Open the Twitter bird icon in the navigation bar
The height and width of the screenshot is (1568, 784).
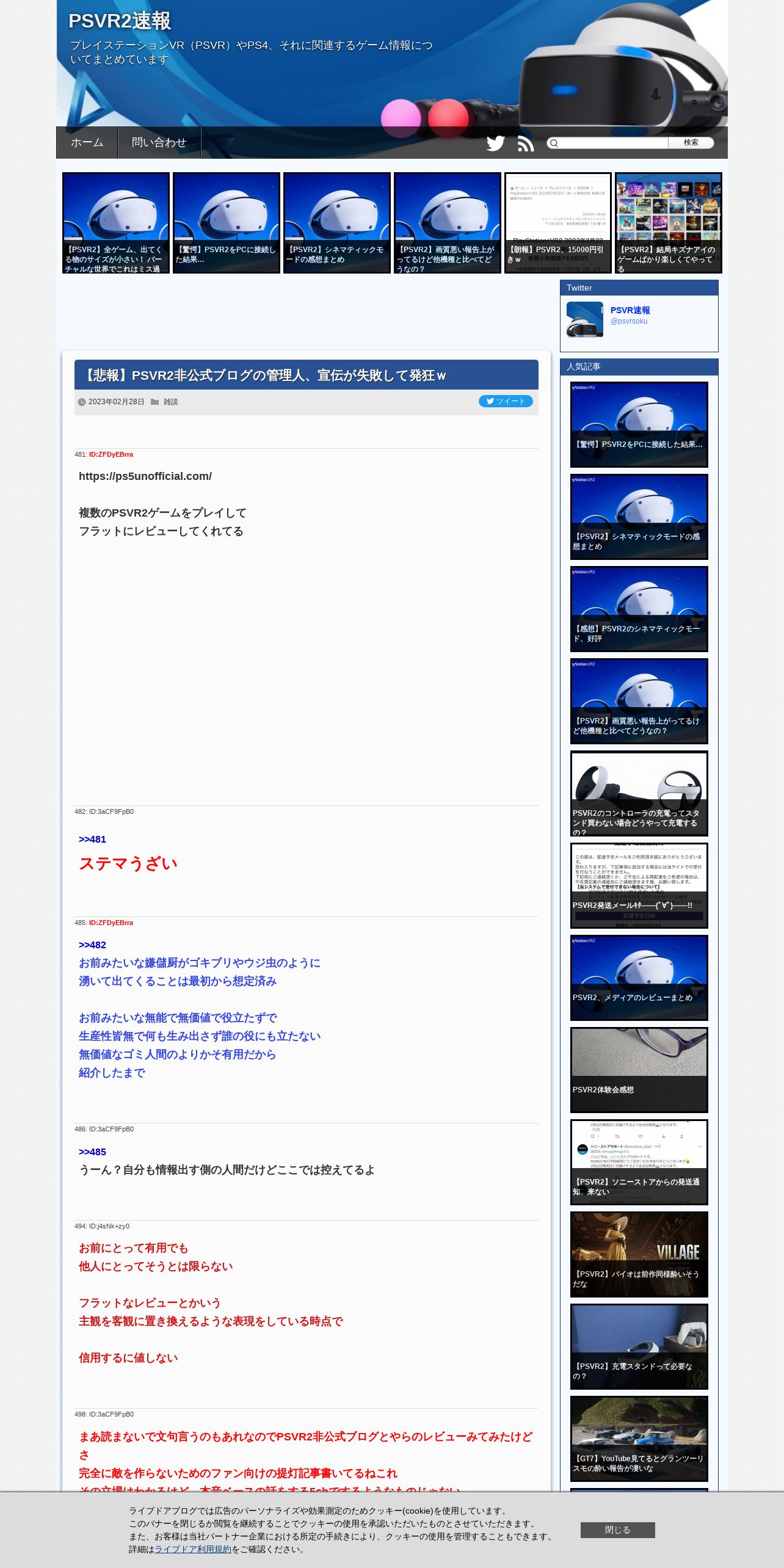coord(495,143)
